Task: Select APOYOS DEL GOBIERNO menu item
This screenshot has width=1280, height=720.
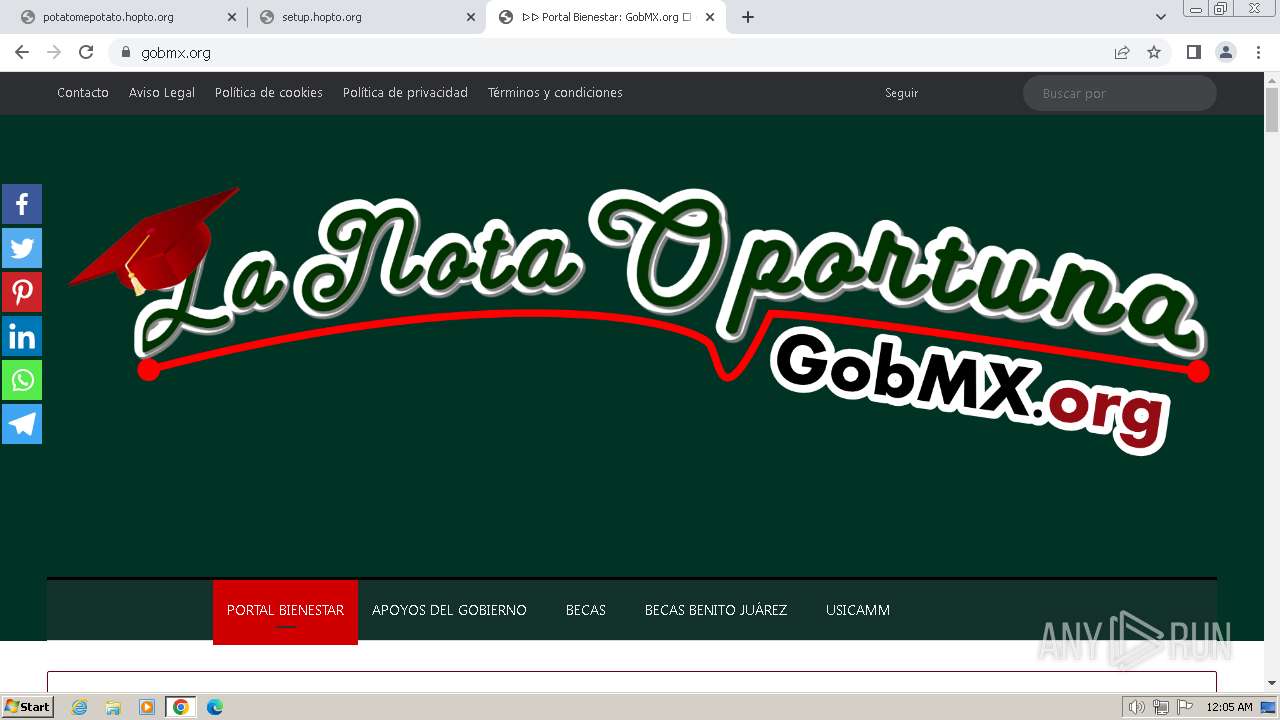Action: 449,610
